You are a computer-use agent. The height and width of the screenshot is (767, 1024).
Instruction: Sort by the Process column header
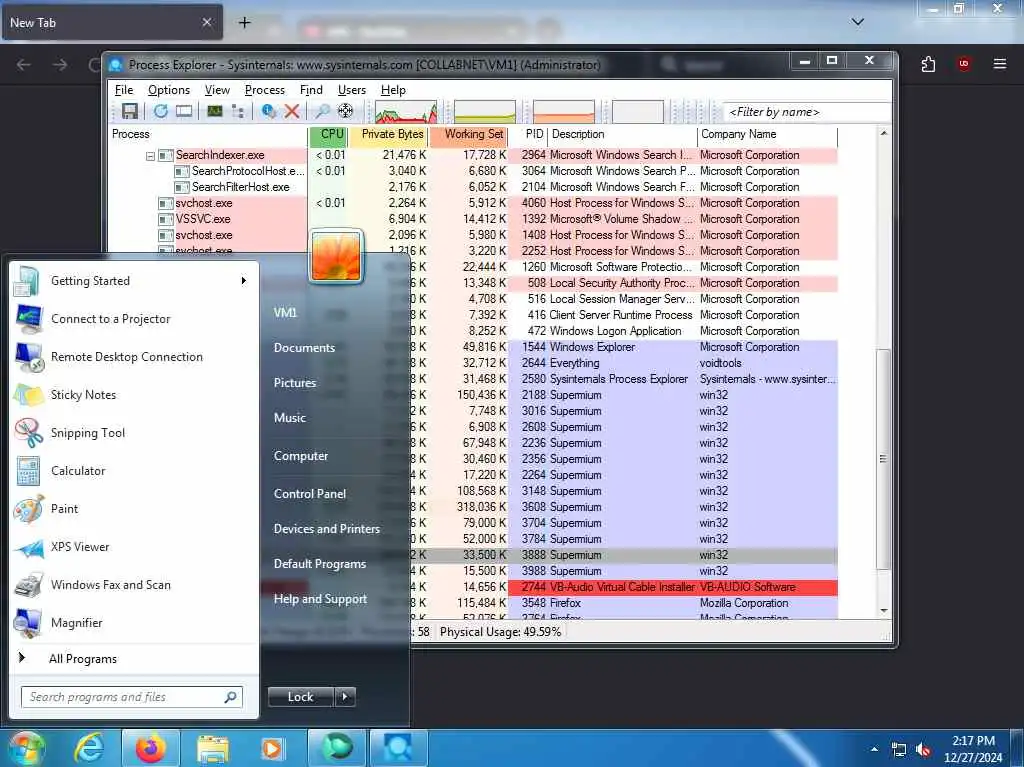point(208,134)
